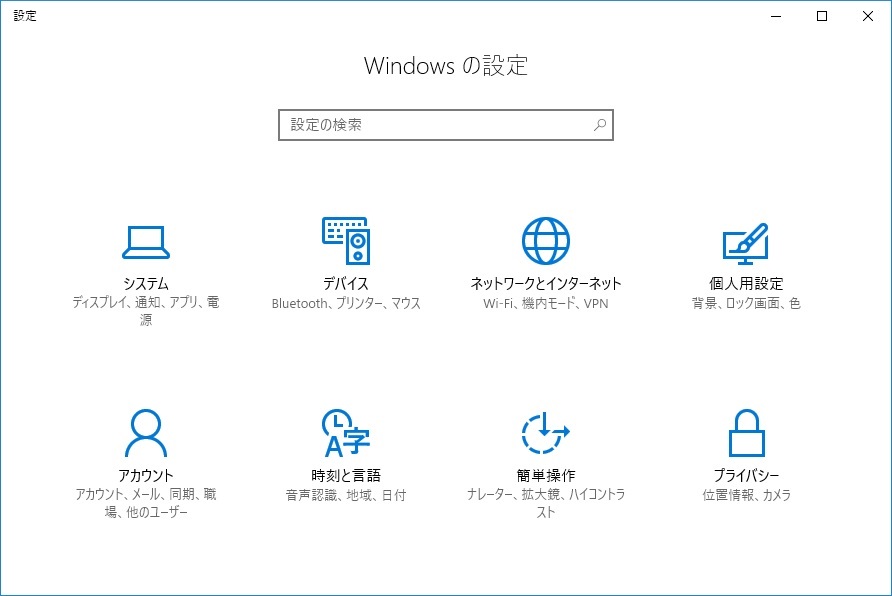Select the アカウント category title
892x596 pixels.
point(146,475)
